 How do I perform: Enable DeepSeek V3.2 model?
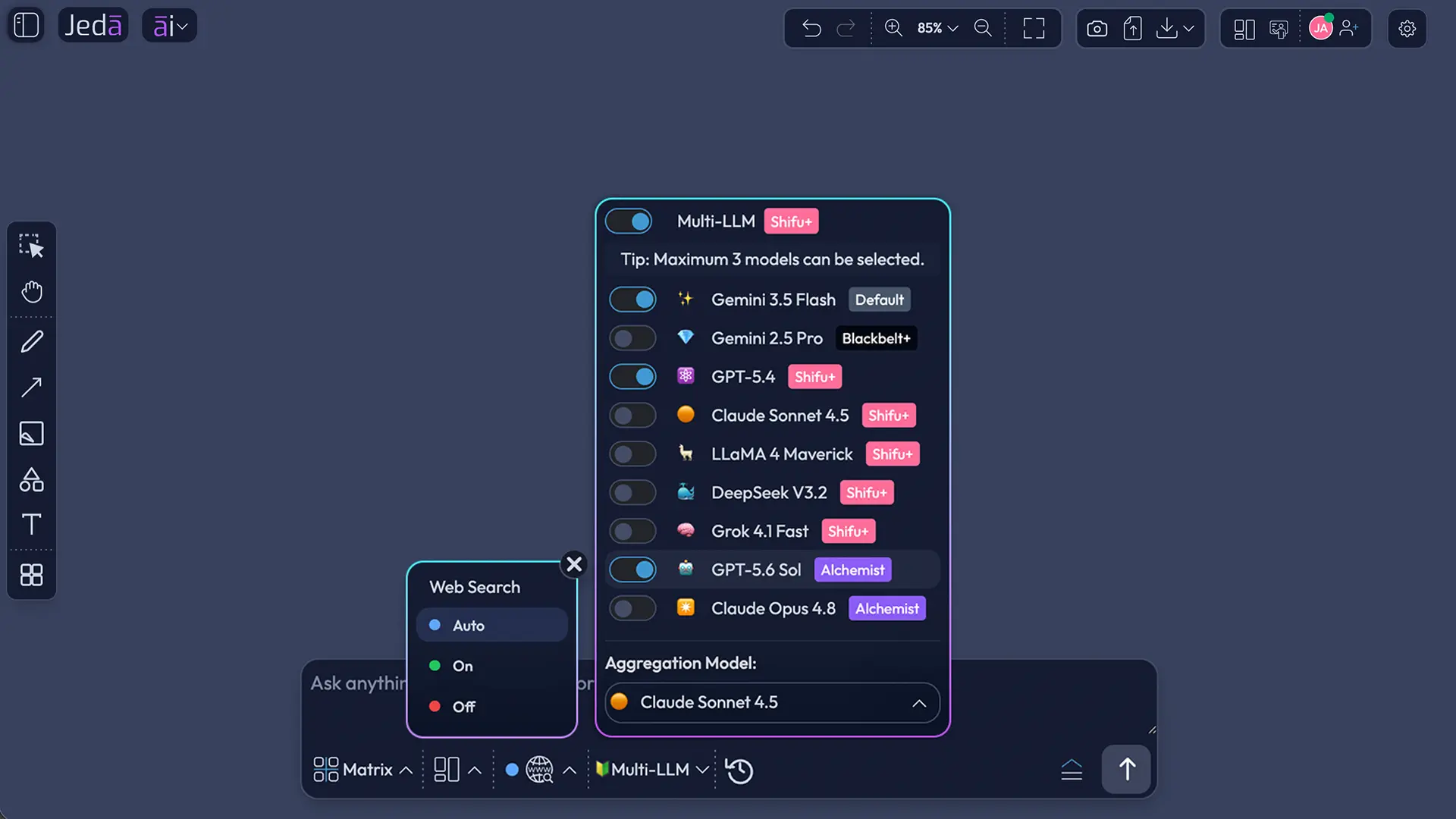[632, 493]
